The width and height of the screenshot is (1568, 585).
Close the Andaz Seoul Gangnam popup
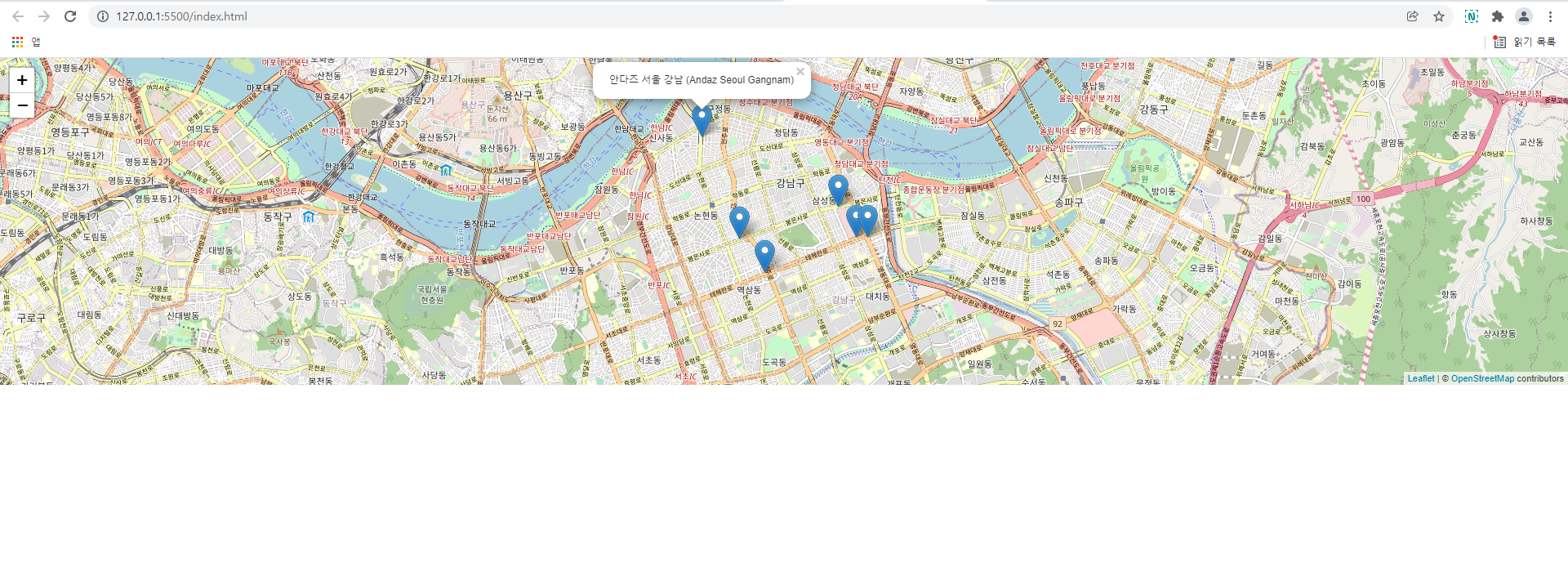pos(800,72)
